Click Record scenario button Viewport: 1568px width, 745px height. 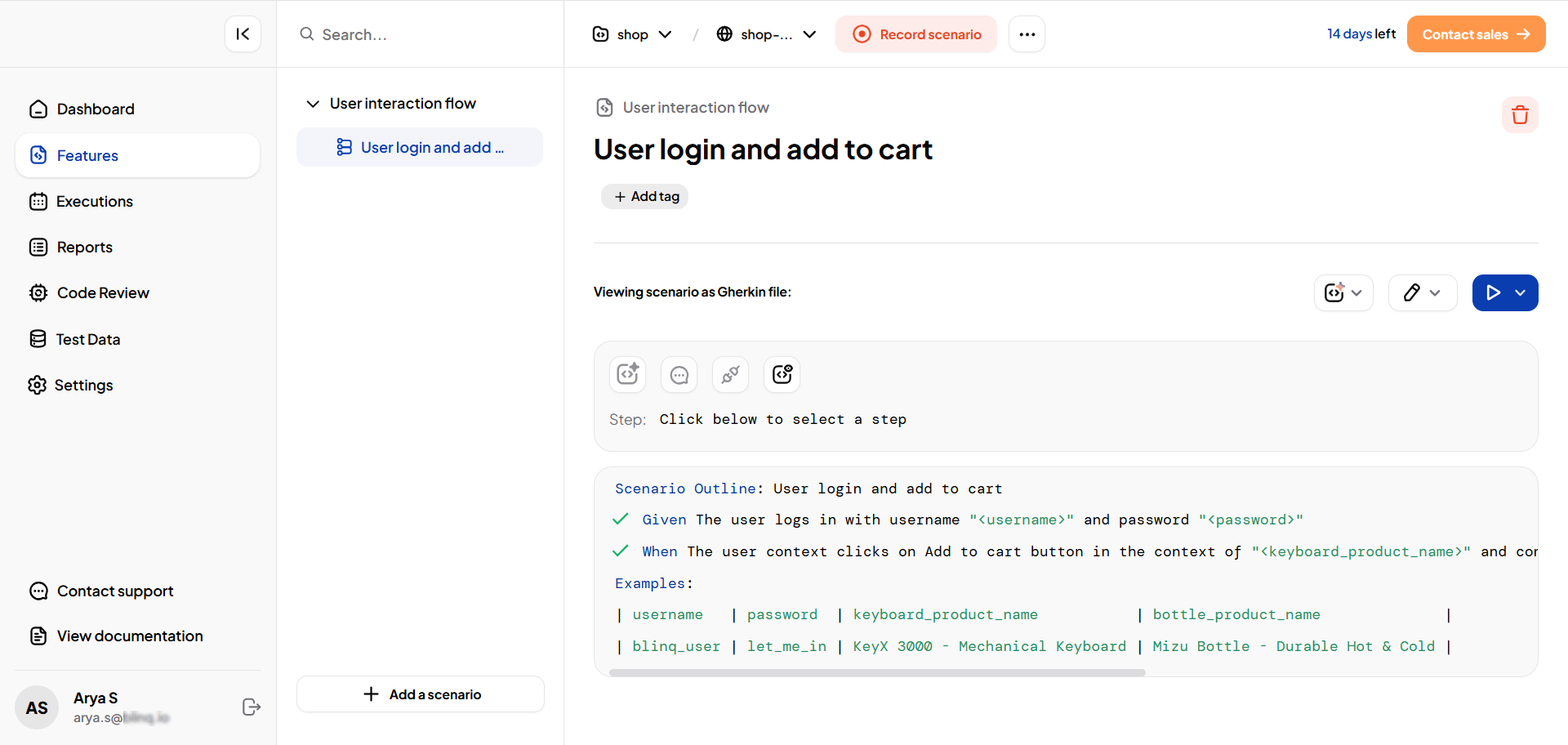pos(916,34)
